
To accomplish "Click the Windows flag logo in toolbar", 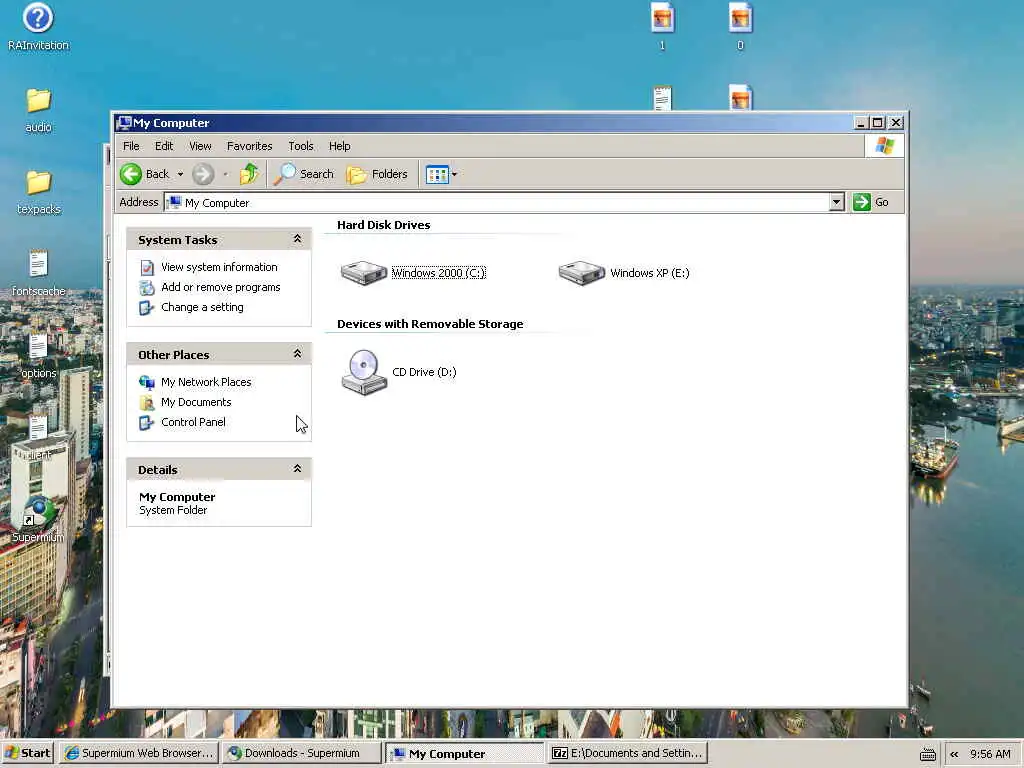I will (885, 146).
